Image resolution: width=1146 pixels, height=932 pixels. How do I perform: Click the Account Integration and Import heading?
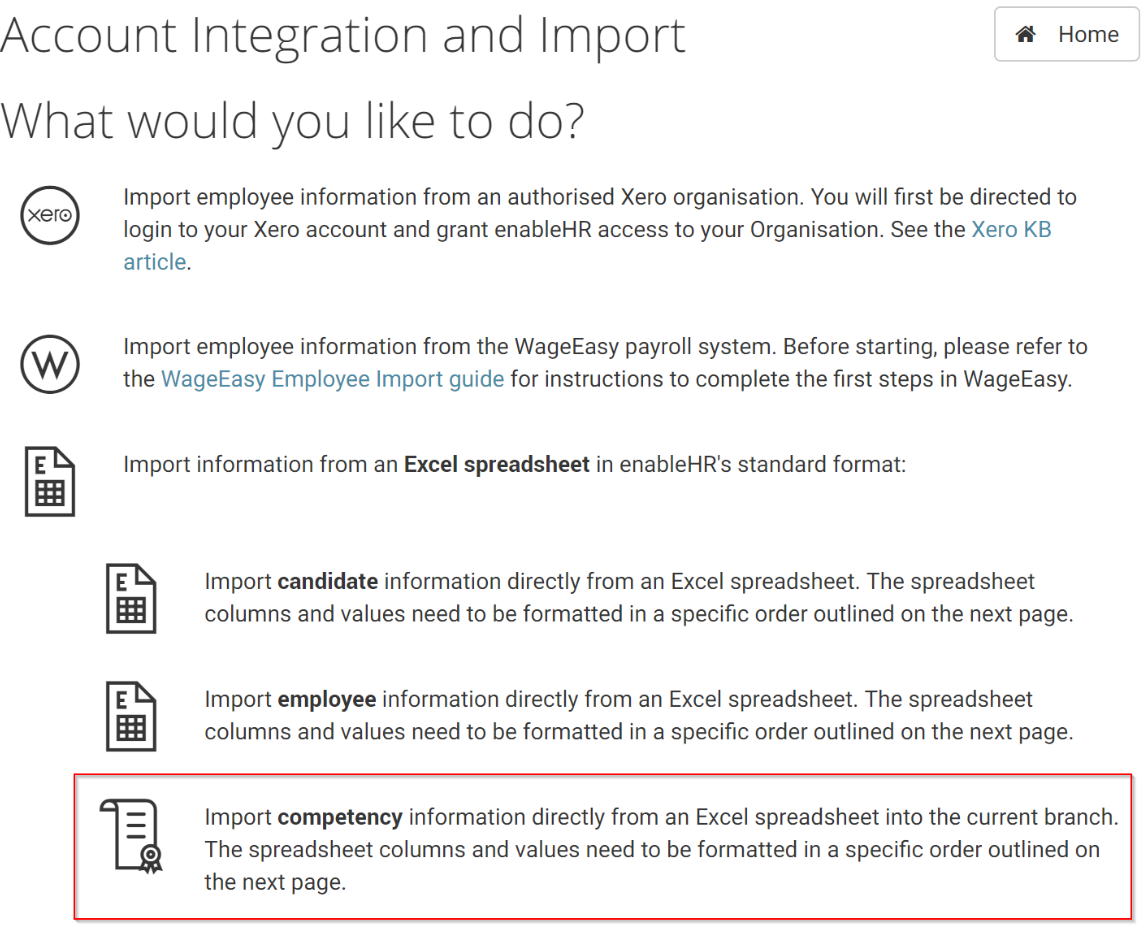[343, 35]
